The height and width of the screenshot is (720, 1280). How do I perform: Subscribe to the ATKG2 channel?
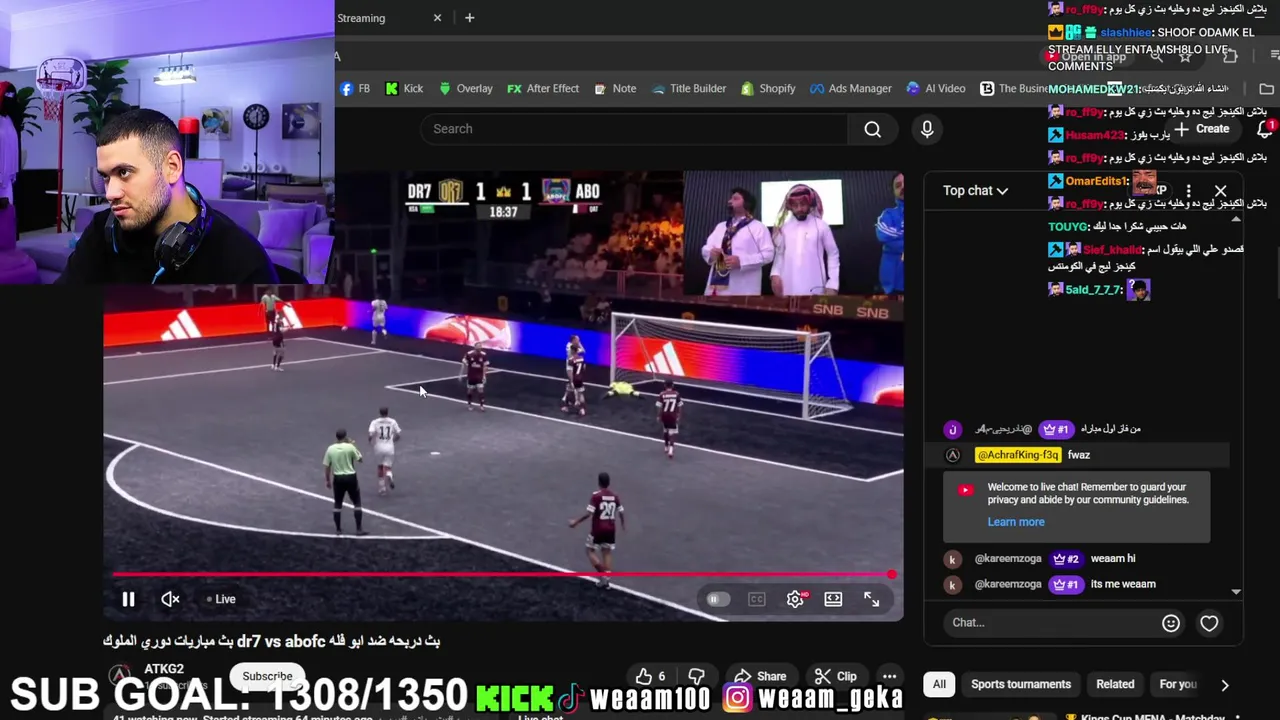pos(267,676)
